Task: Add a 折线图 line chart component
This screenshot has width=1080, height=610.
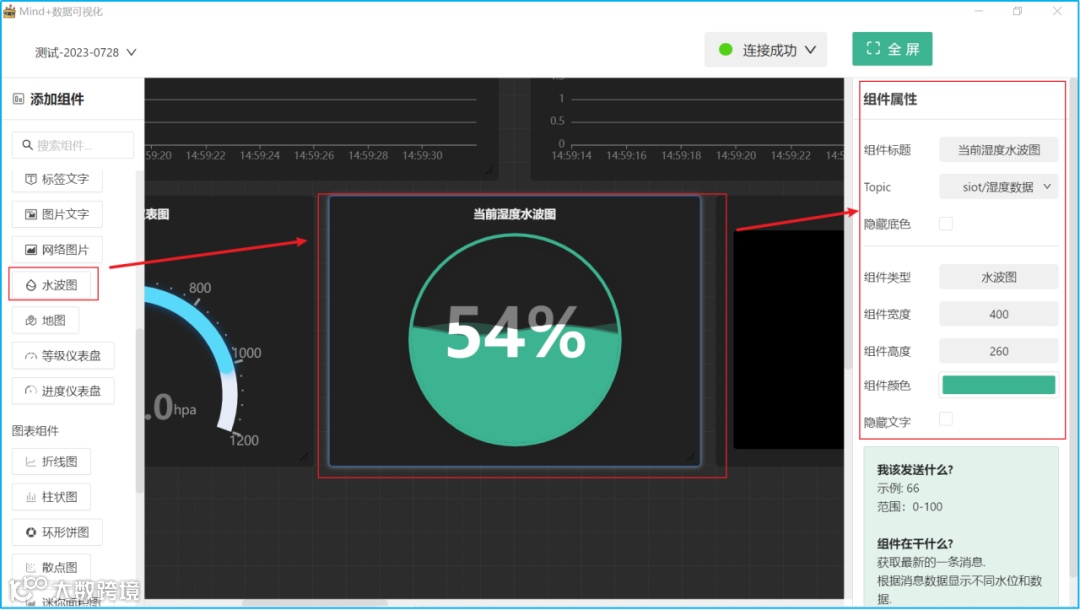Action: click(52, 461)
